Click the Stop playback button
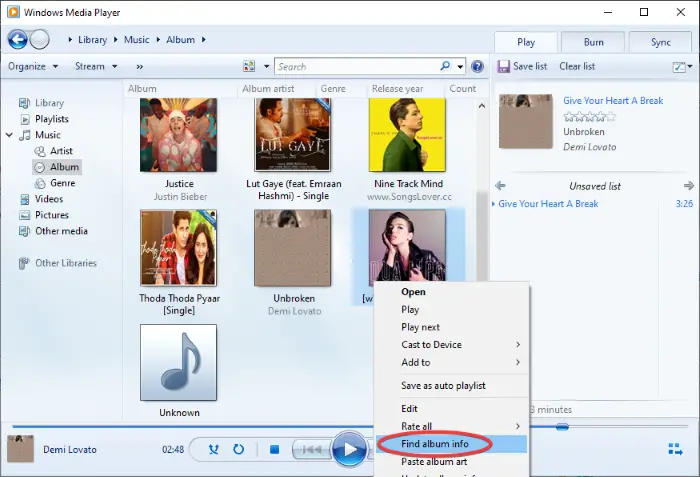 click(x=275, y=449)
